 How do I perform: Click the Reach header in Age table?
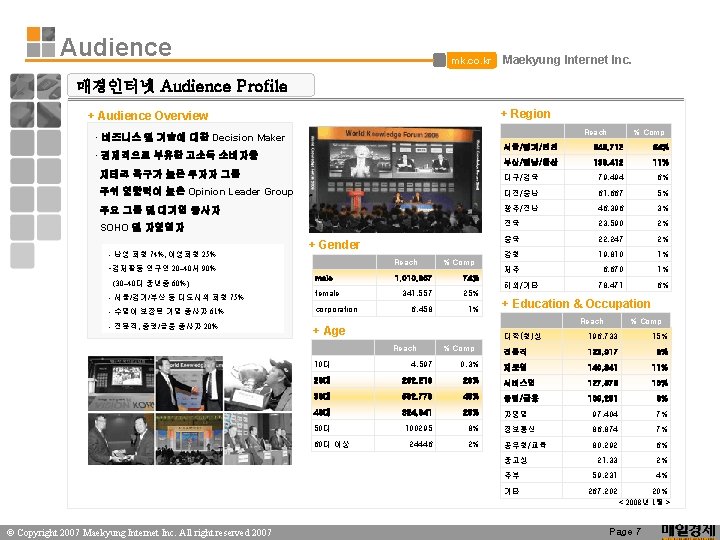click(405, 348)
